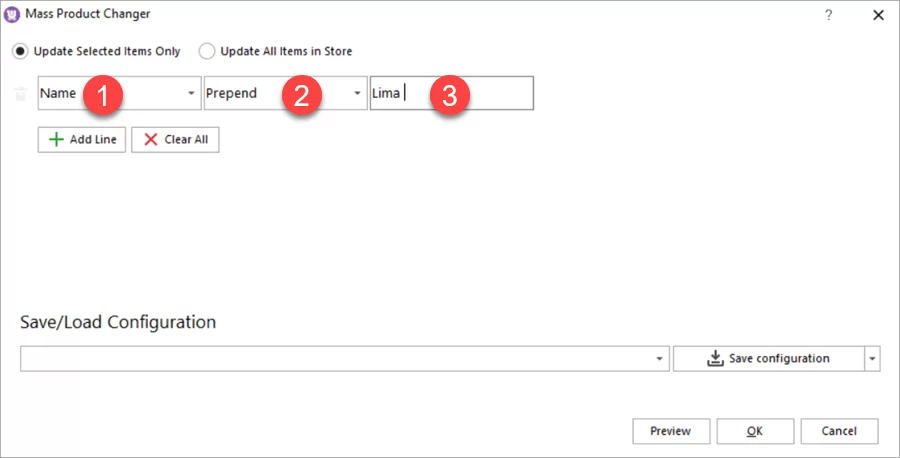This screenshot has width=900, height=458.
Task: Select Update Selected Items Only option
Action: point(19,51)
